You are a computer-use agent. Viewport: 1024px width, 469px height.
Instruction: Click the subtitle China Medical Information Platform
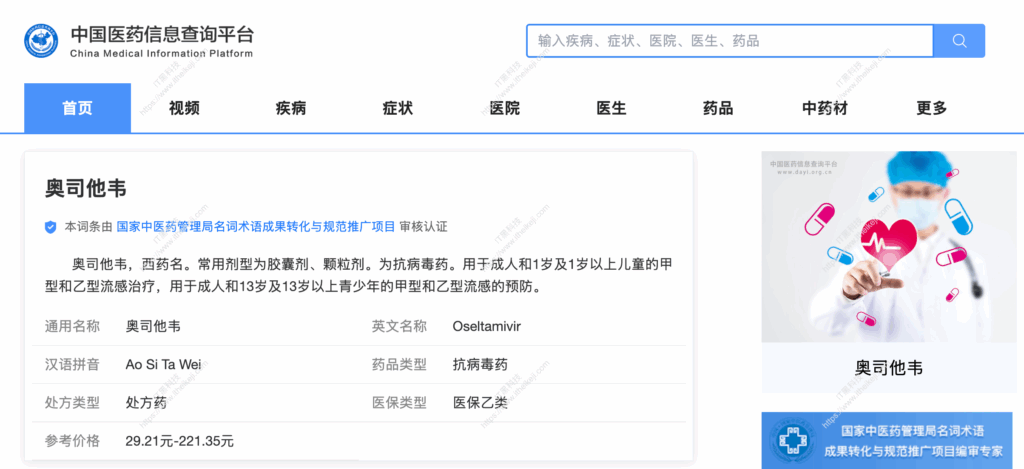pyautogui.click(x=161, y=54)
